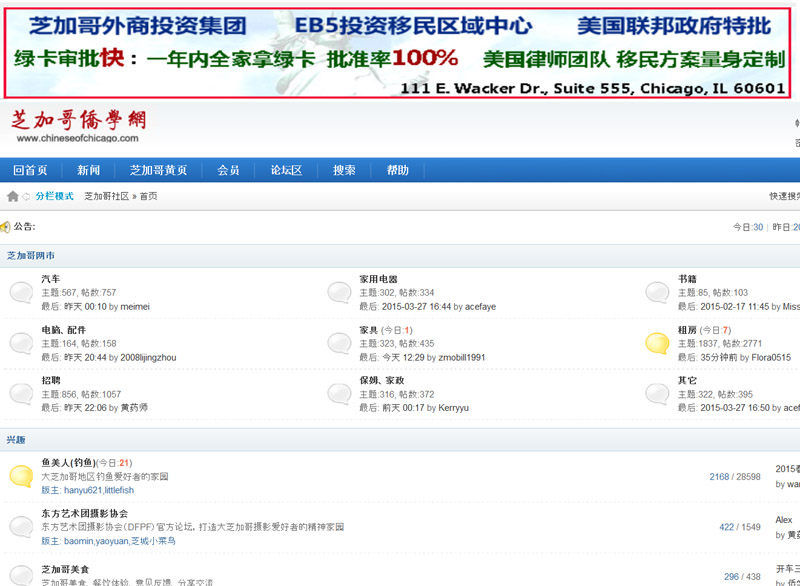Click the home icon in the breadcrumb
The height and width of the screenshot is (586, 800).
12,197
